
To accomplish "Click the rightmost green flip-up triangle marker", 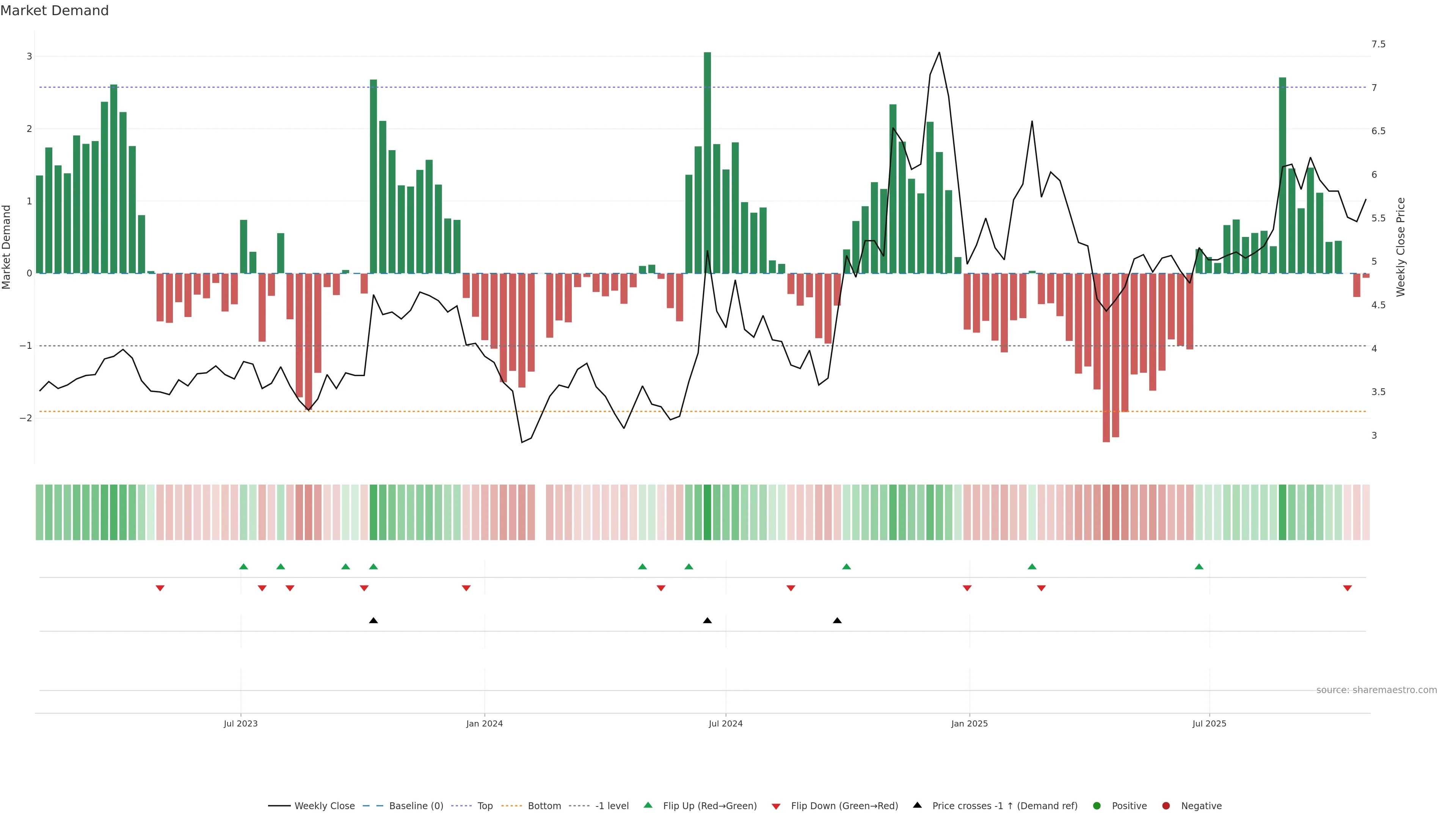I will click(1199, 566).
